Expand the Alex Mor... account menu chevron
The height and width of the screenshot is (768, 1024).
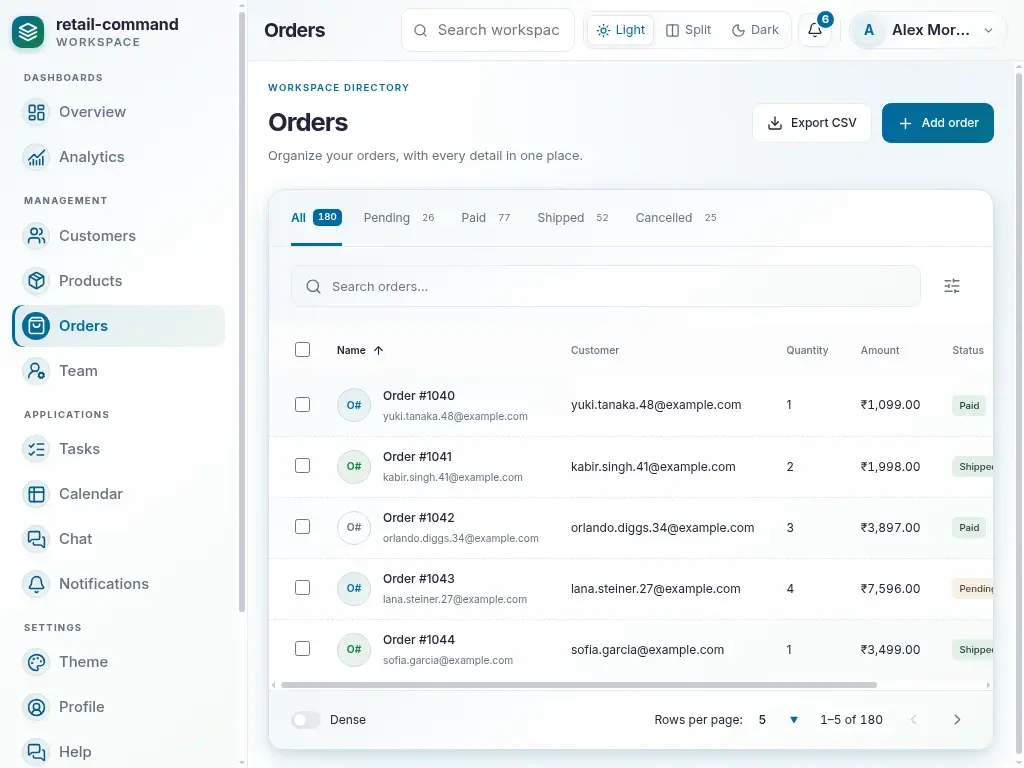tap(989, 31)
